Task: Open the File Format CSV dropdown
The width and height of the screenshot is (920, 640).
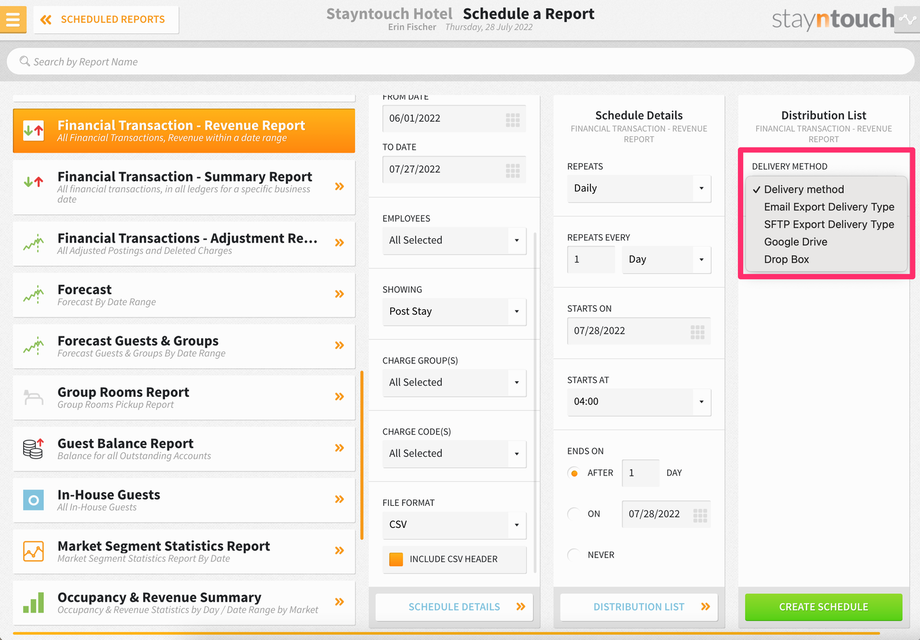Action: click(x=454, y=524)
